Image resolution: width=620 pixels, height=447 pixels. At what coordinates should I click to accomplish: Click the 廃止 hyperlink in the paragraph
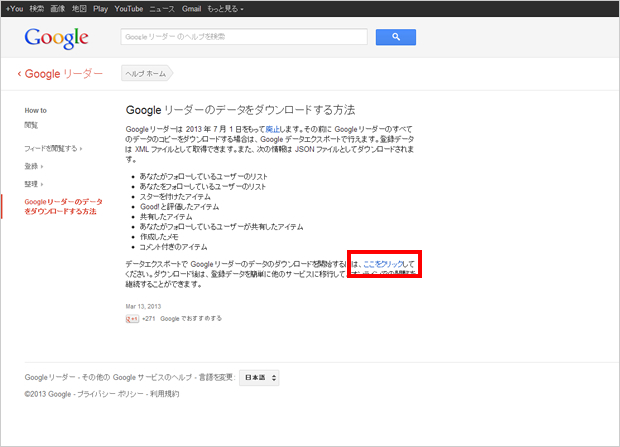272,129
